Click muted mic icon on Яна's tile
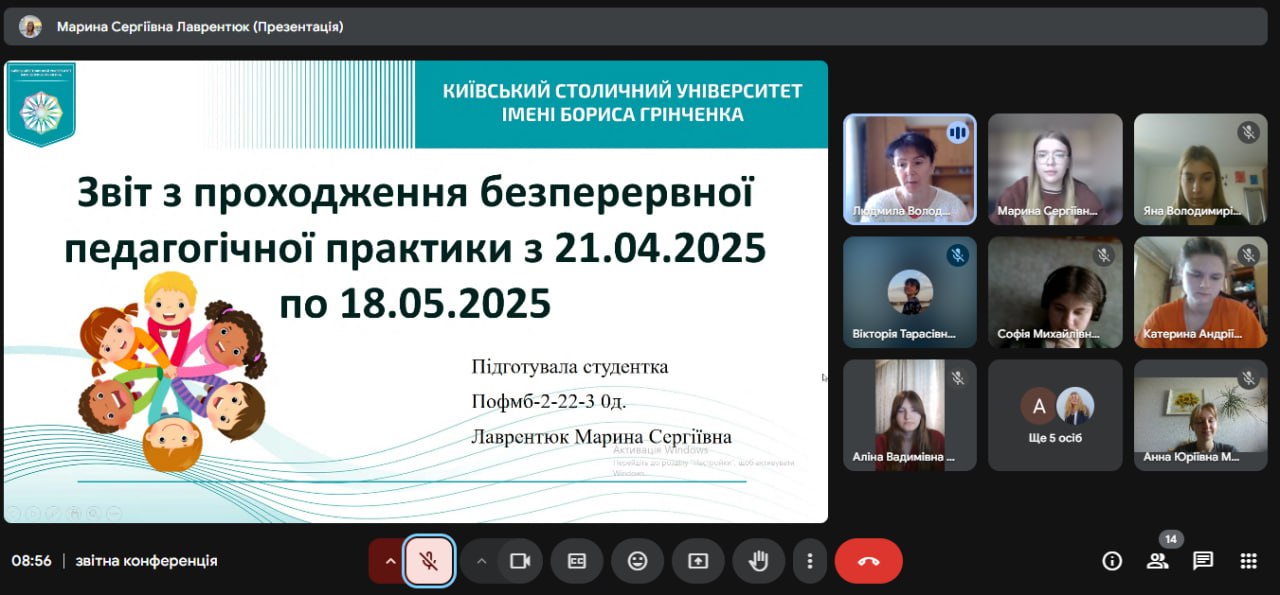The width and height of the screenshot is (1280, 595). click(x=1248, y=132)
